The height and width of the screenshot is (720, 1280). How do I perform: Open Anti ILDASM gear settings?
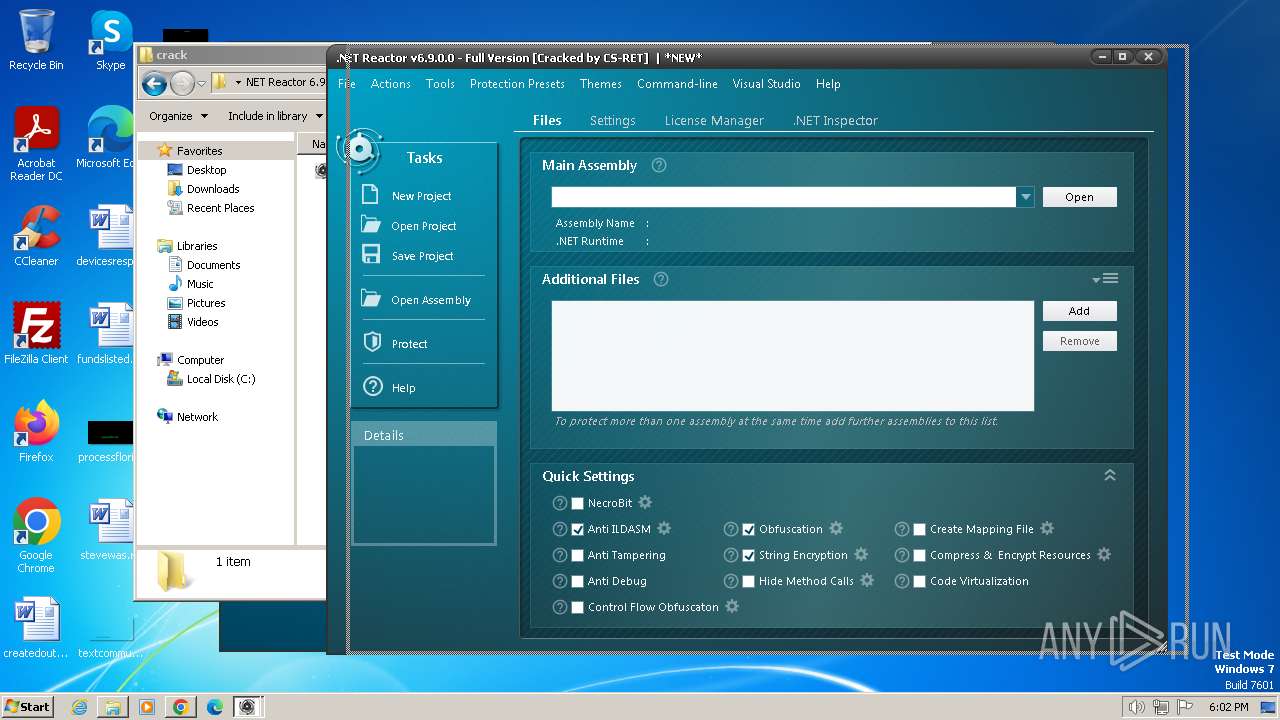(x=664, y=528)
